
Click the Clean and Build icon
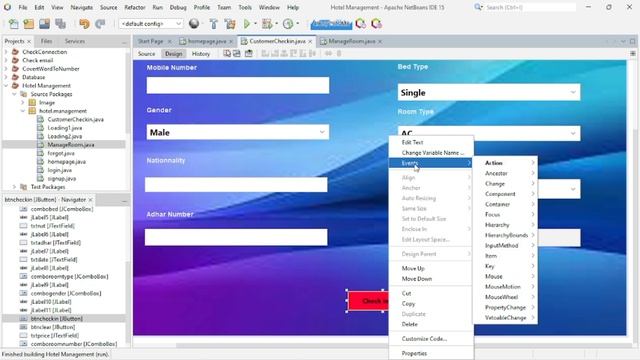pos(230,24)
